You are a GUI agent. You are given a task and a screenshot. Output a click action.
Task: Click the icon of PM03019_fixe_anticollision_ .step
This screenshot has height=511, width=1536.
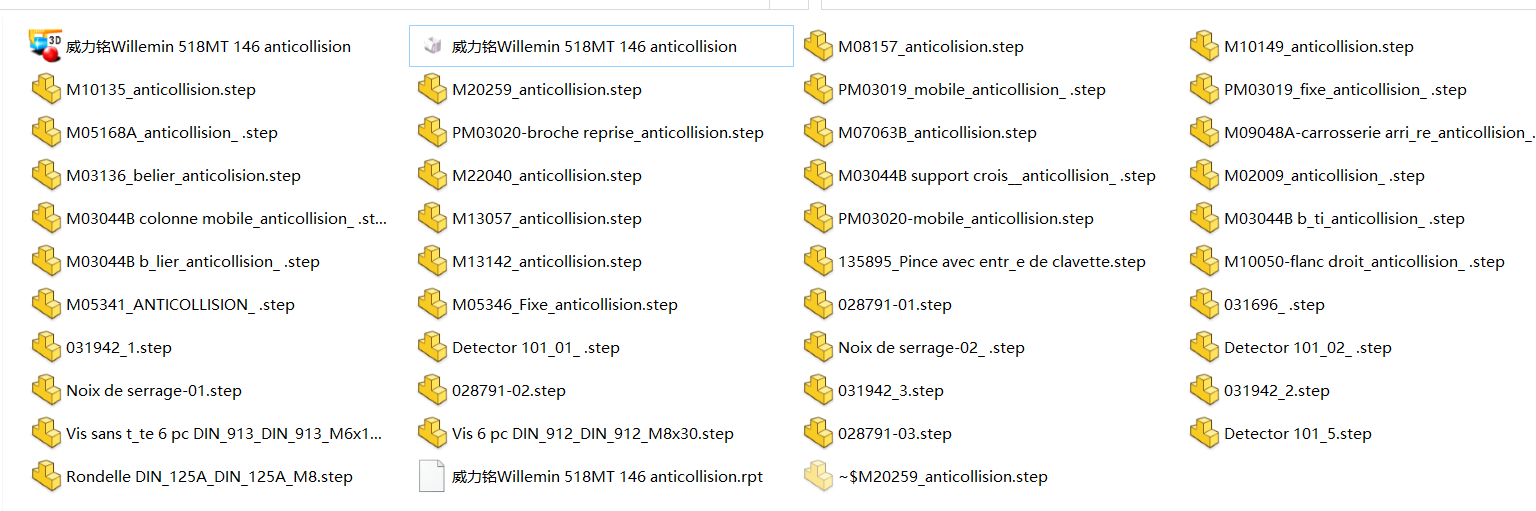pos(1205,89)
